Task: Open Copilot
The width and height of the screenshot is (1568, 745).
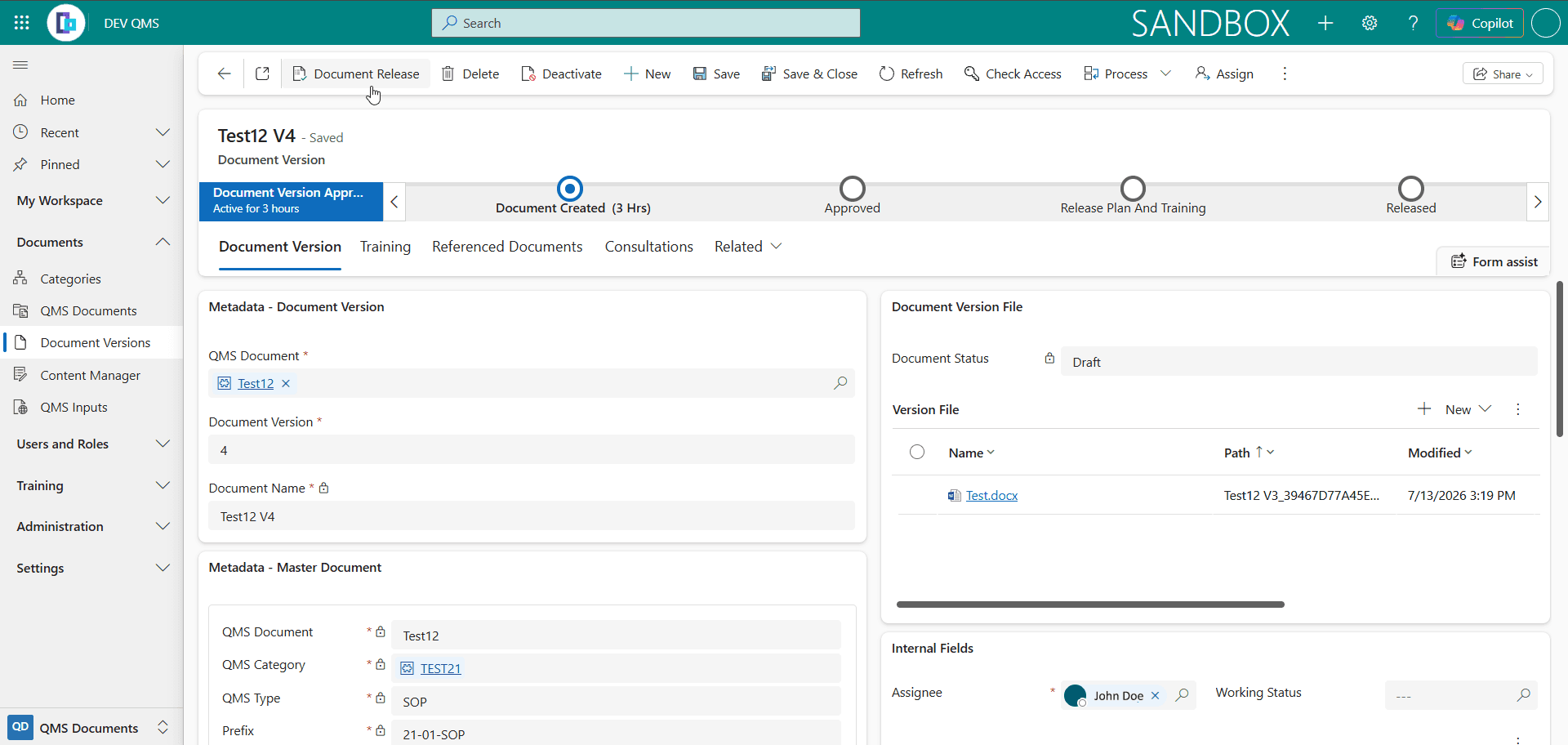Action: (x=1481, y=23)
